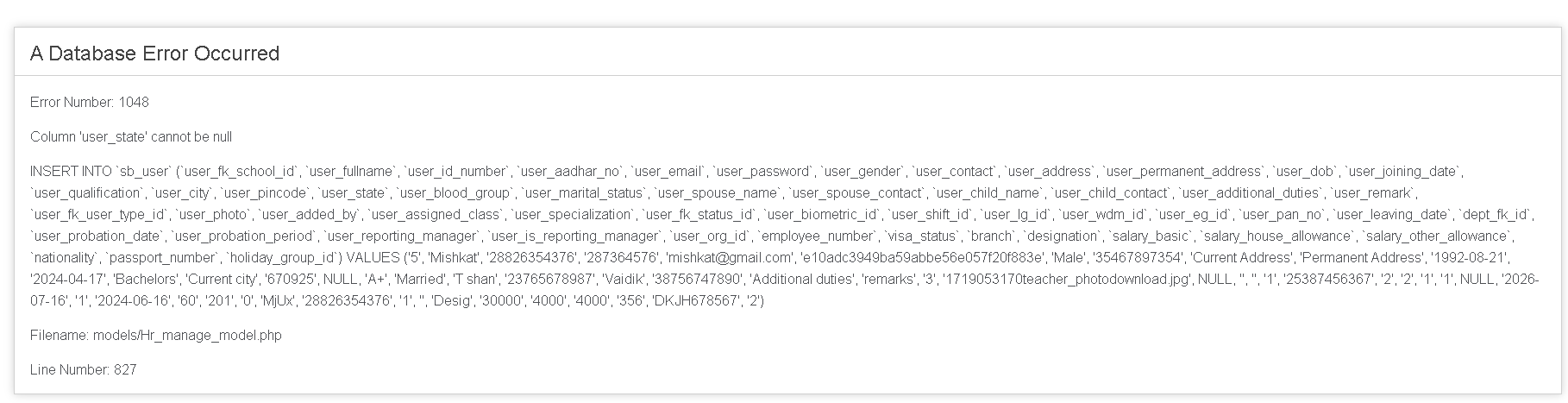1568x403 pixels.
Task: Click the 'A Database Error Occurred' heading
Action: (154, 54)
